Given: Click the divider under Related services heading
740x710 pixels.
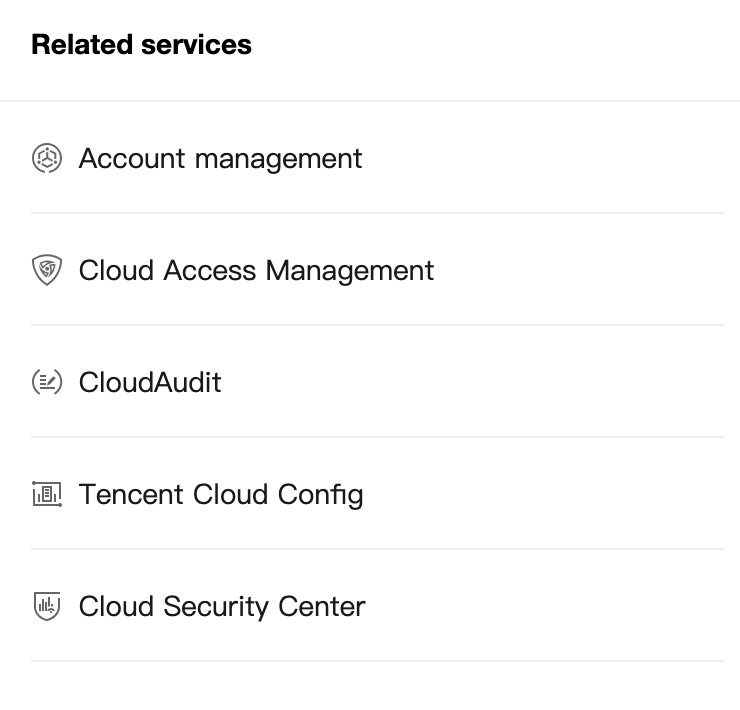Looking at the screenshot, I should pos(370,101).
